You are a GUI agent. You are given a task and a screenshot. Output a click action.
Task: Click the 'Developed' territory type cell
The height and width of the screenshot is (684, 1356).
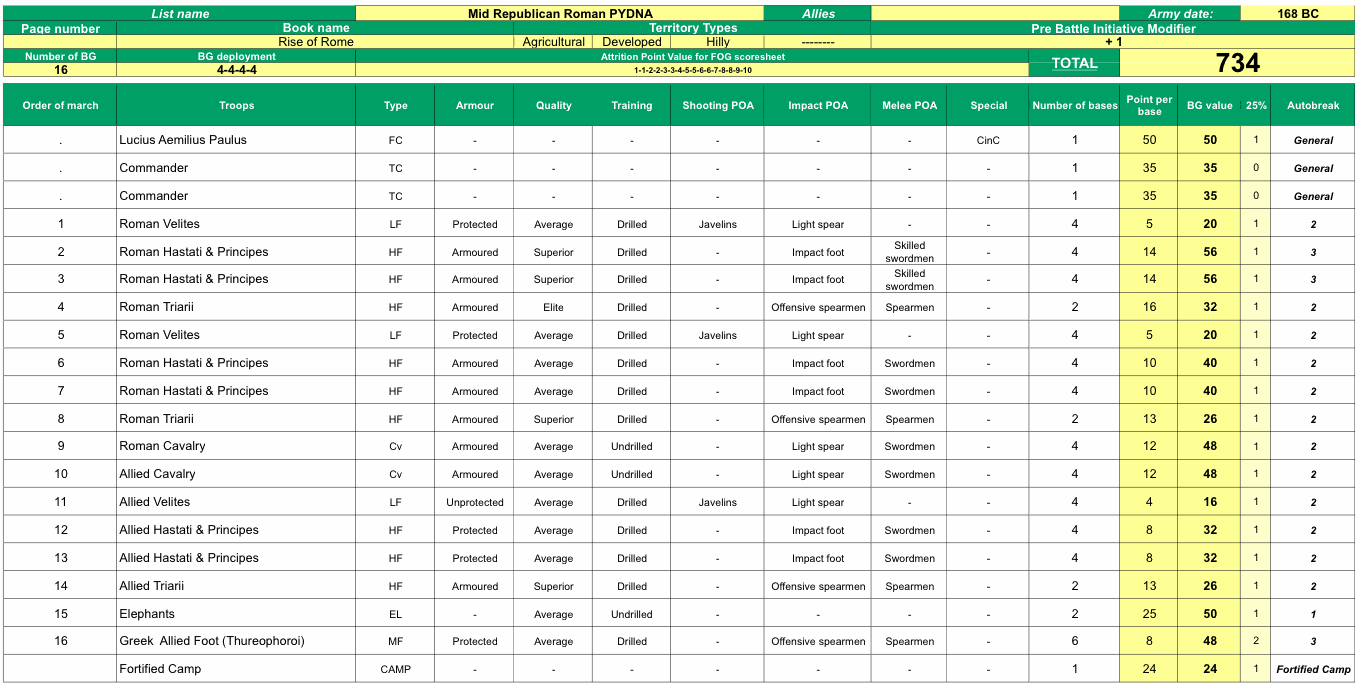(632, 42)
